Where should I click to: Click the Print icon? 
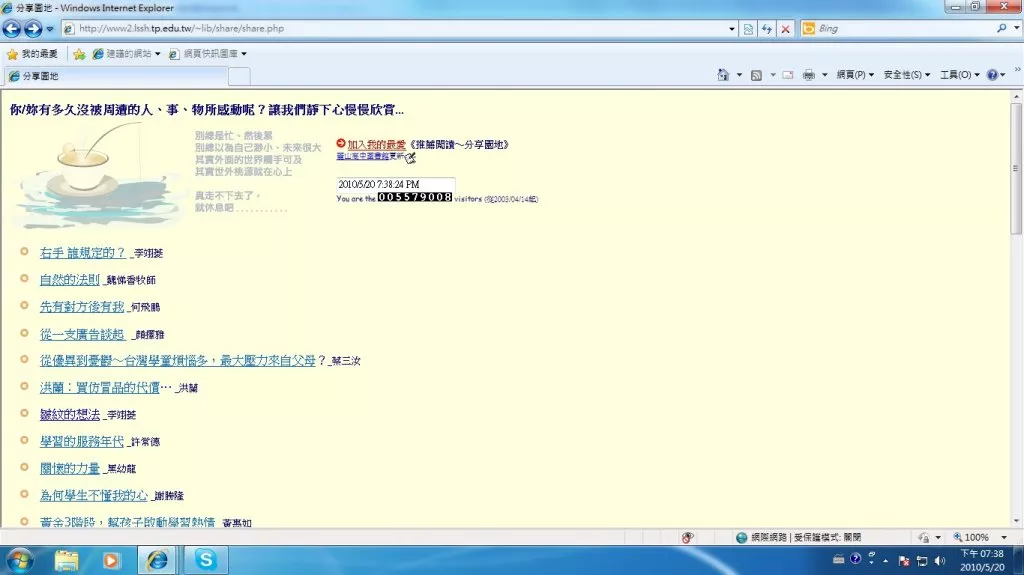808,75
